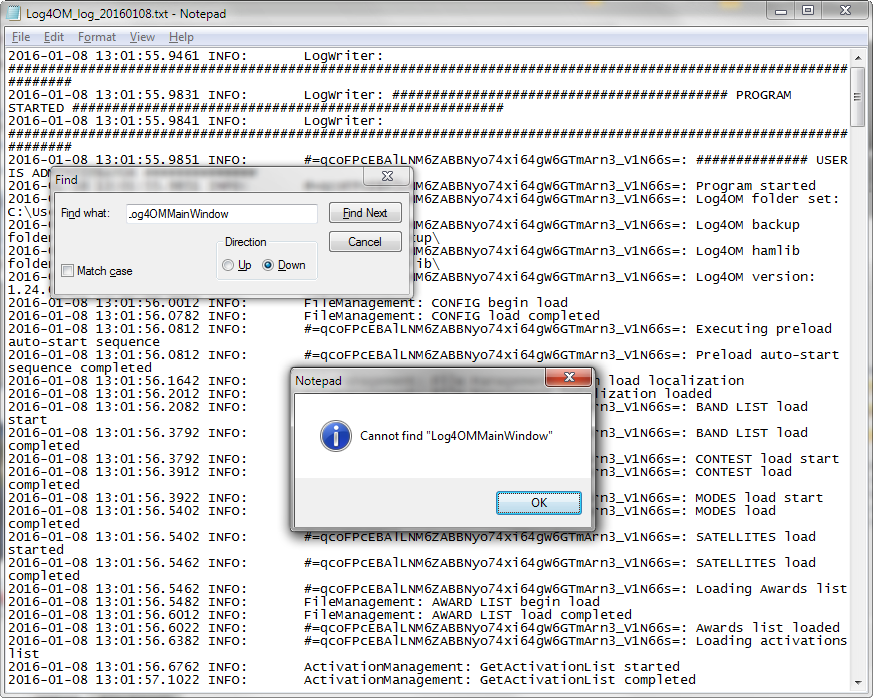Click 'Awards list loaded' log text
Screen dimensions: 873x698
tap(768, 628)
